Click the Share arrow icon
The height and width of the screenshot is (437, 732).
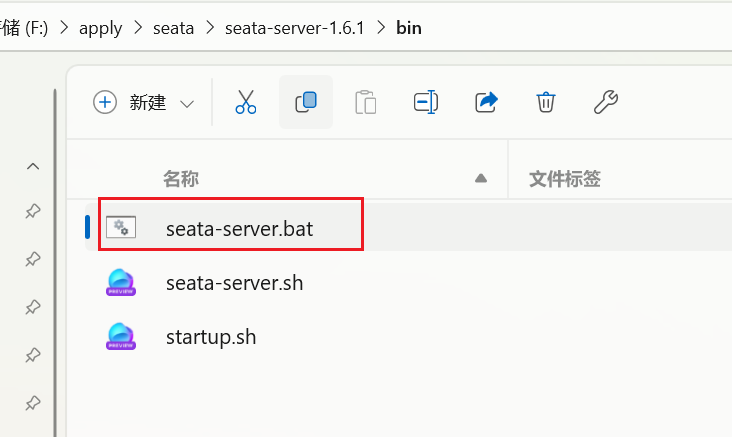(x=486, y=102)
